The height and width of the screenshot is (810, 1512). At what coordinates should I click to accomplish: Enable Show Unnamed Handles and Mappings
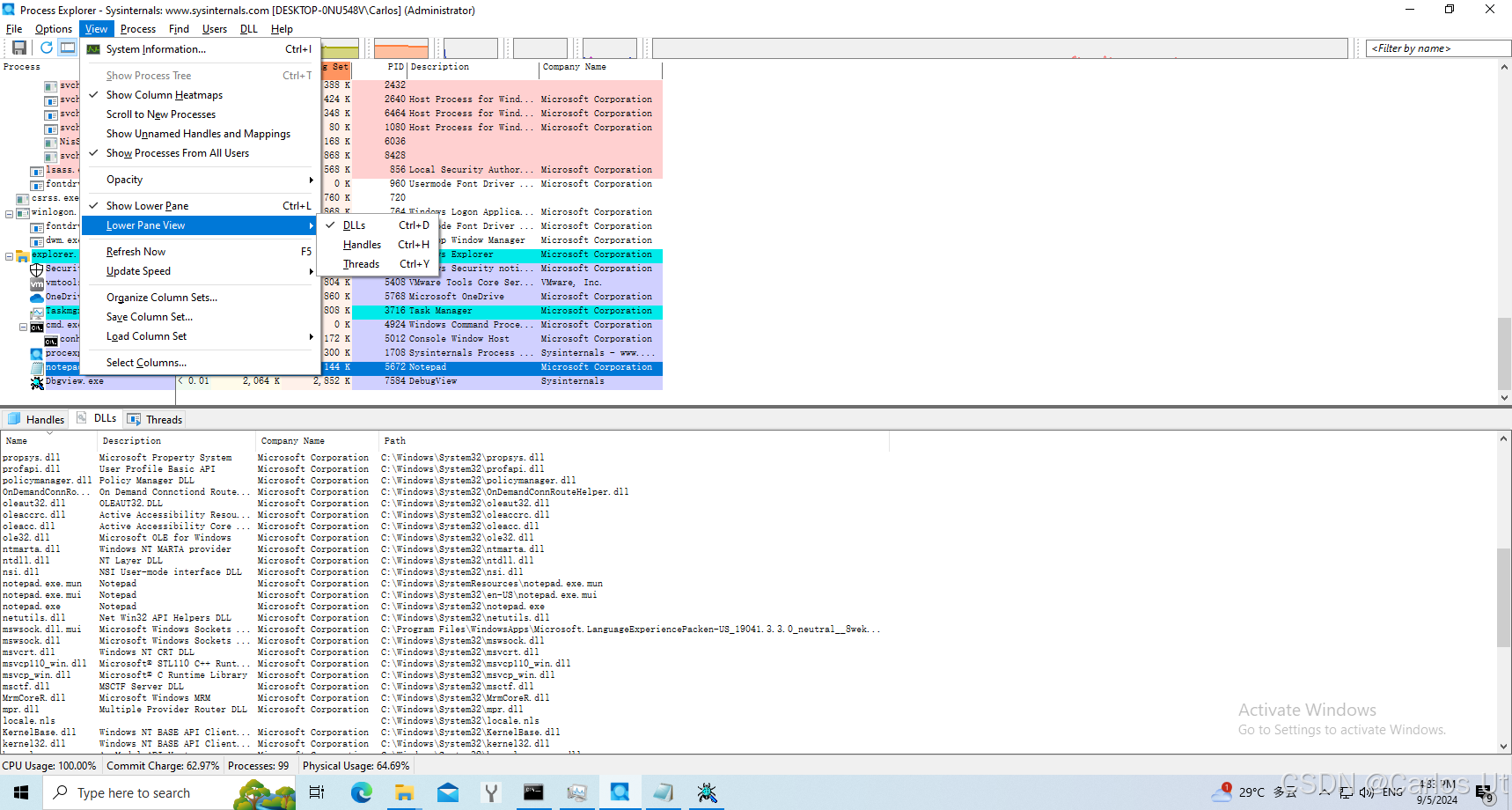201,134
